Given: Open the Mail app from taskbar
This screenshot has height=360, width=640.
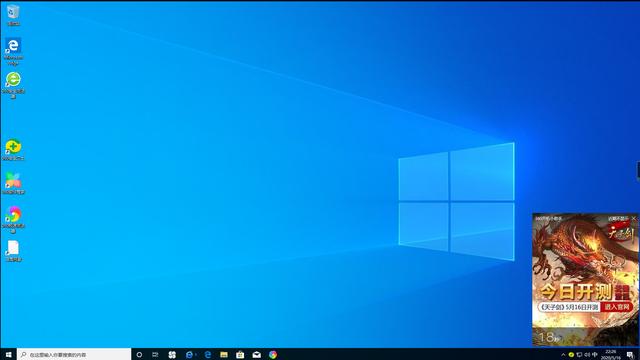Looking at the screenshot, I should click(256, 355).
